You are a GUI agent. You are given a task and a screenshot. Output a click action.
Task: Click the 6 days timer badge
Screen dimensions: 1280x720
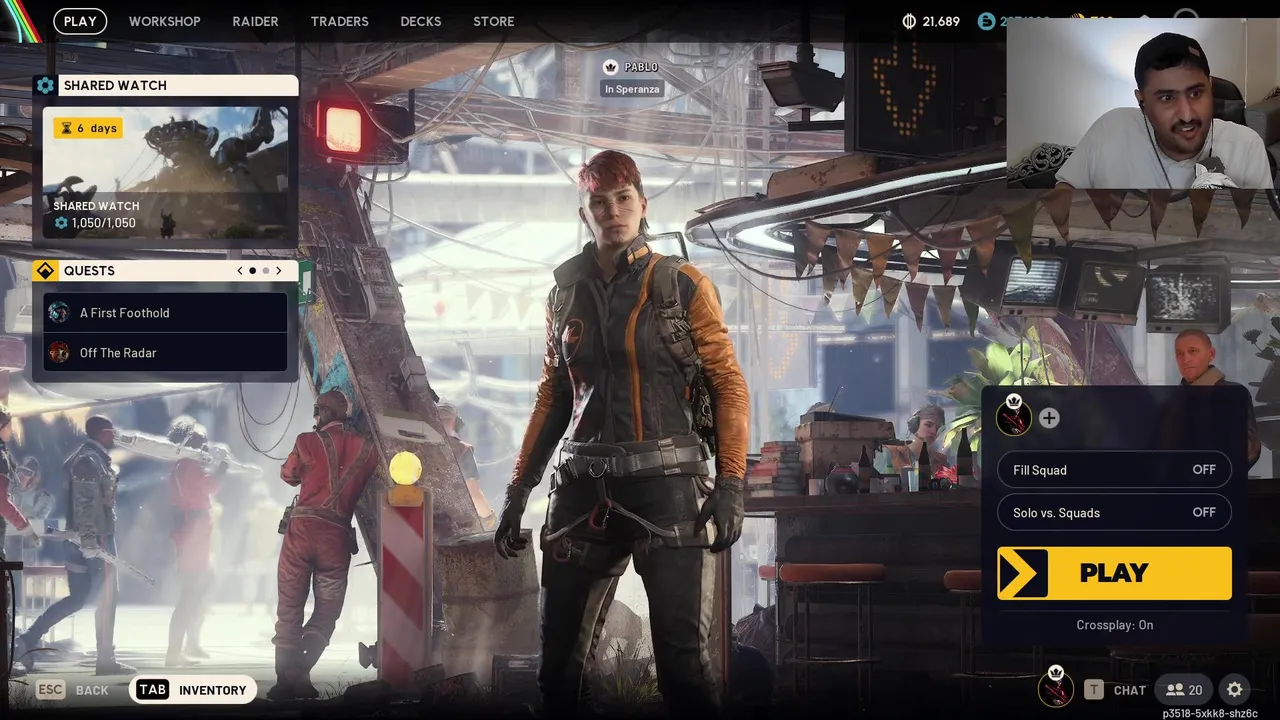[88, 128]
